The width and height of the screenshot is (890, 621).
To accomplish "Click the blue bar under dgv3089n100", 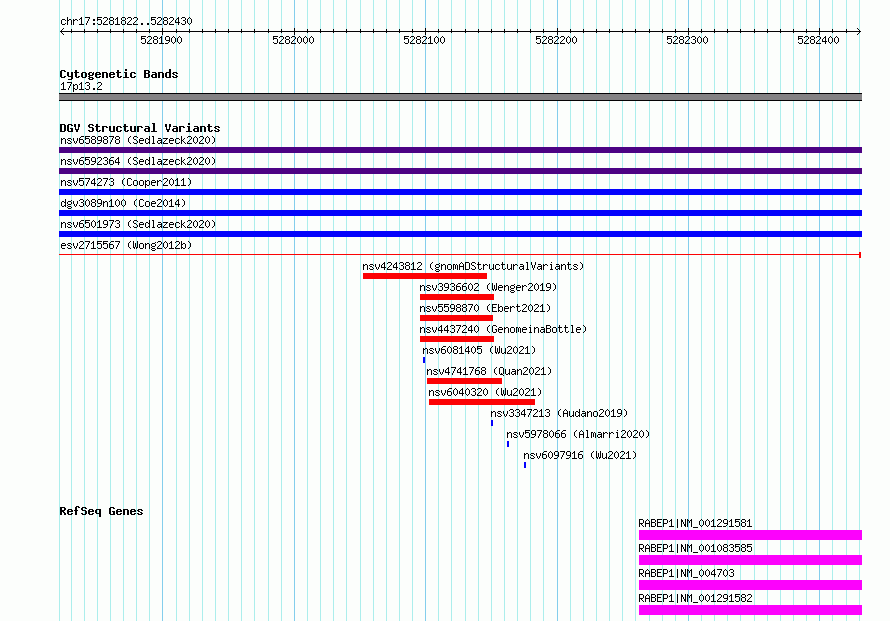I will tap(460, 213).
